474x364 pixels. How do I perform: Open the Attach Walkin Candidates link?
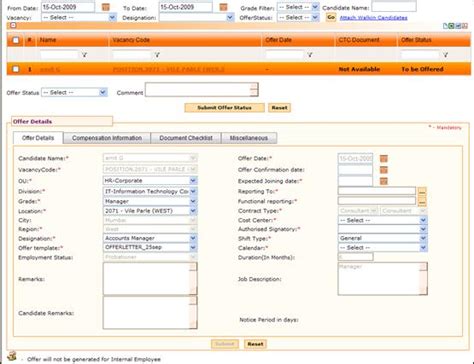click(x=373, y=18)
